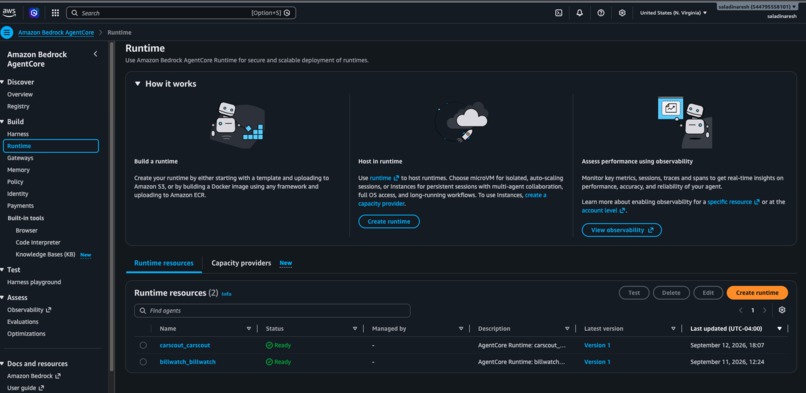Open the help question mark icon
Image resolution: width=806 pixels, height=393 pixels.
click(x=601, y=13)
